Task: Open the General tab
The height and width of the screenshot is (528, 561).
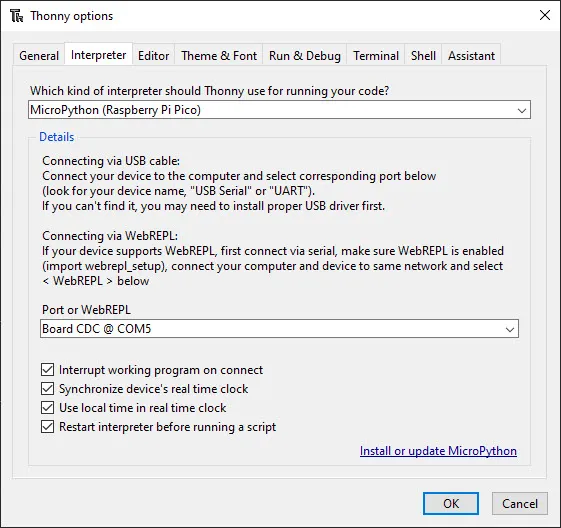Action: 39,55
